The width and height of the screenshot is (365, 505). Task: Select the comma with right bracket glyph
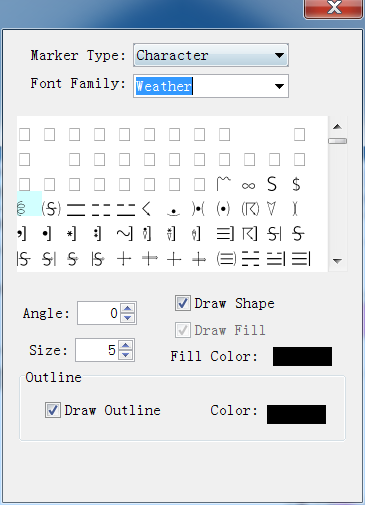coord(22,234)
